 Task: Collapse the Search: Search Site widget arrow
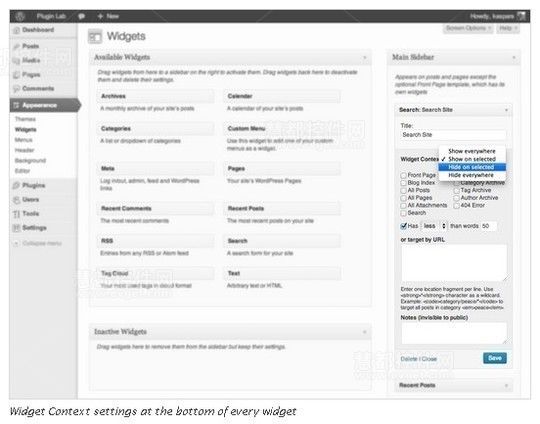[506, 110]
